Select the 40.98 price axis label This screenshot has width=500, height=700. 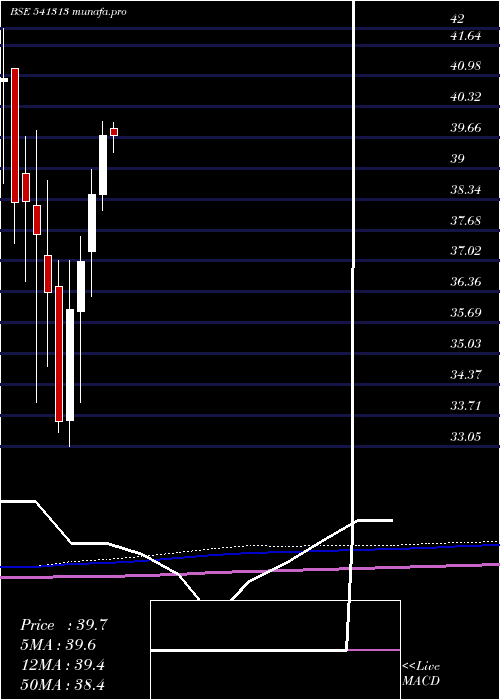466,66
